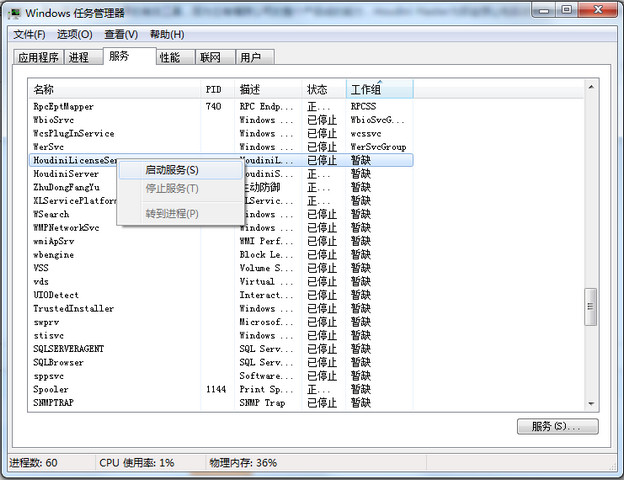Select the vds service row
624x480 pixels.
[221, 281]
